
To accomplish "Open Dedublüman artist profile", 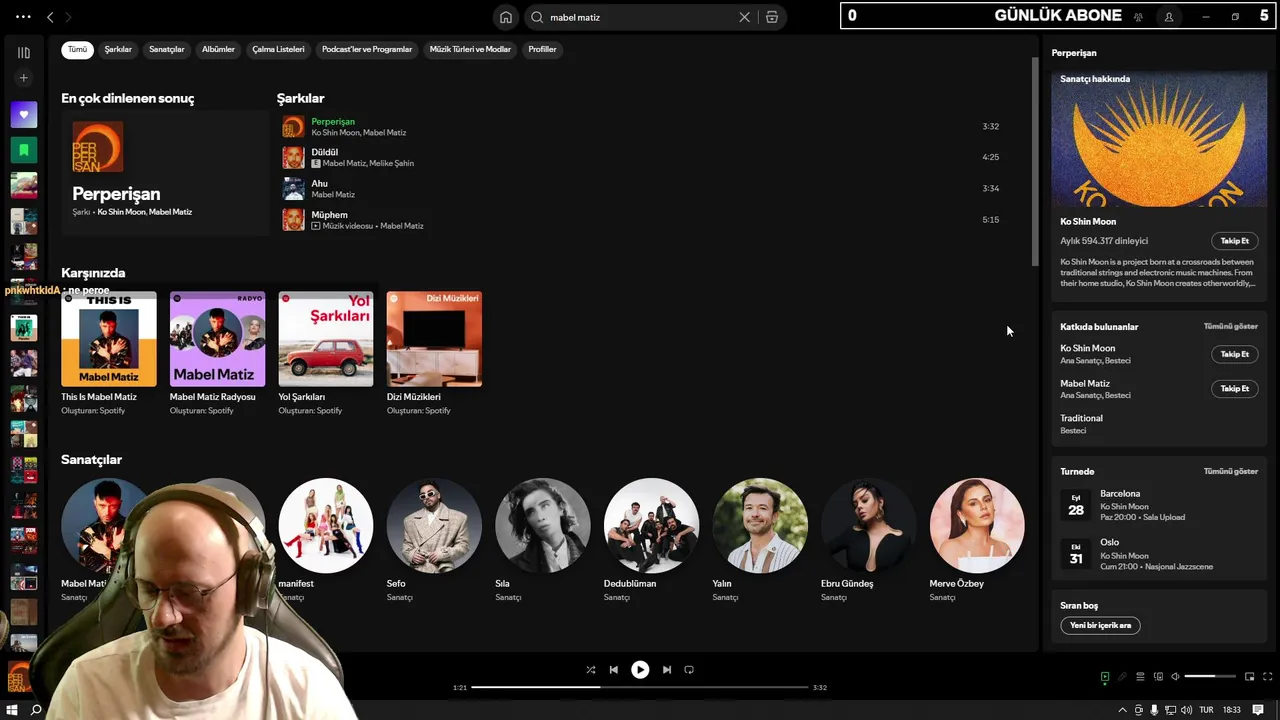I will coord(651,540).
